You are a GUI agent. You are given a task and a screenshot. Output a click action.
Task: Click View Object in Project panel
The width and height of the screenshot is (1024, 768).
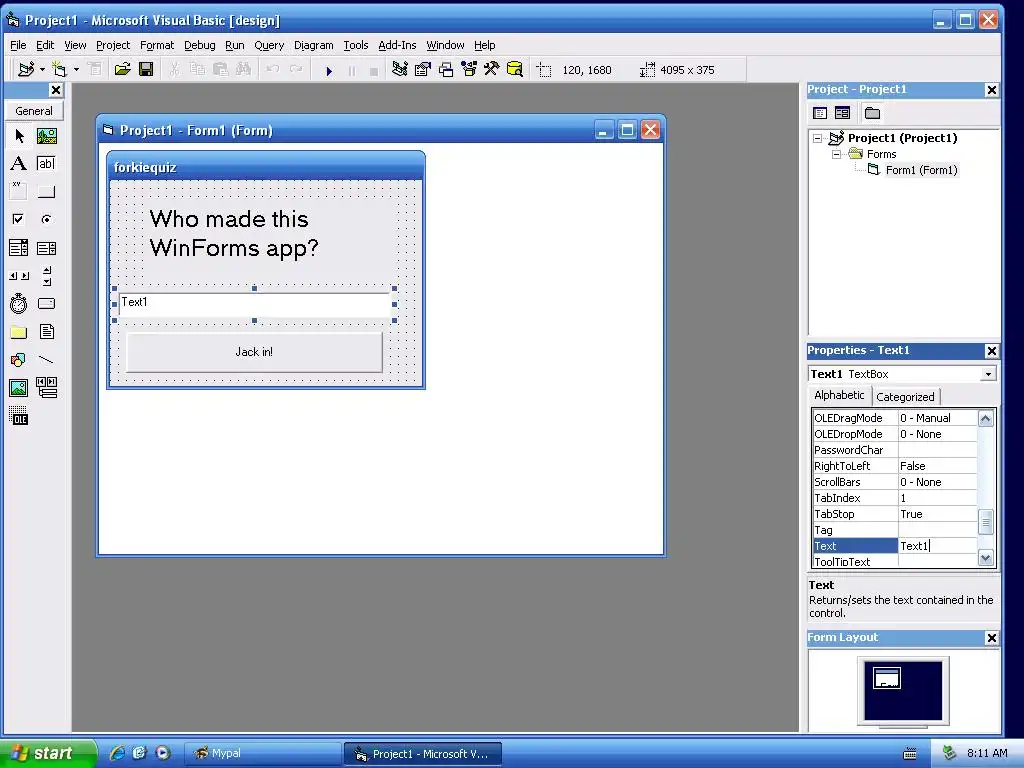(842, 113)
